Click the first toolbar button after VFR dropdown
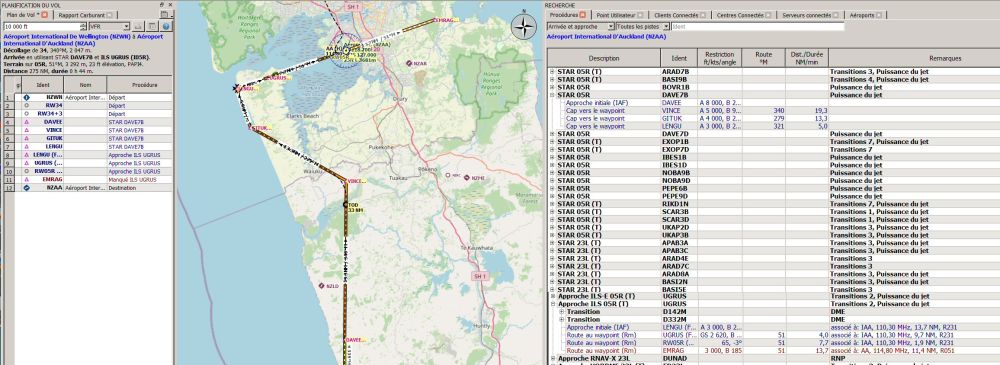Screen dimensions: 1000x365 pos(138,27)
